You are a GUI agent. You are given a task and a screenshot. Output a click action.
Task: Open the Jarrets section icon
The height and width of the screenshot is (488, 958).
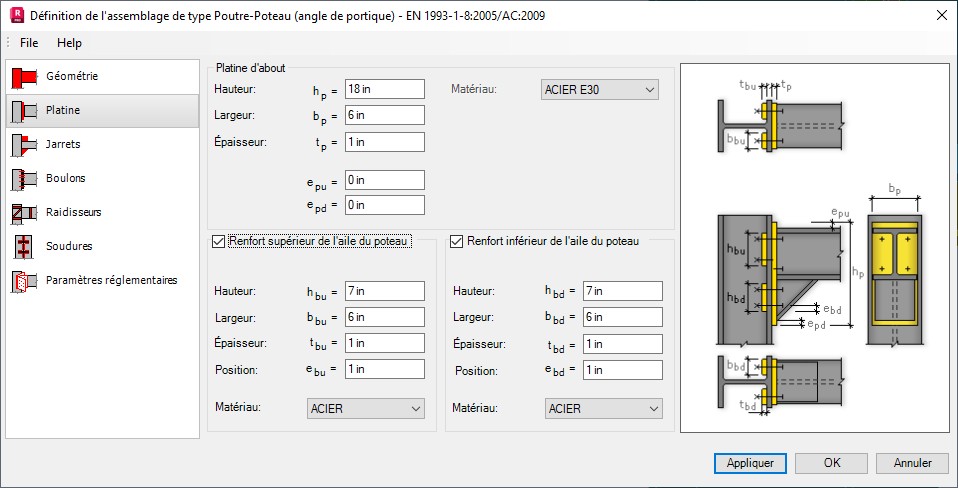click(x=23, y=145)
